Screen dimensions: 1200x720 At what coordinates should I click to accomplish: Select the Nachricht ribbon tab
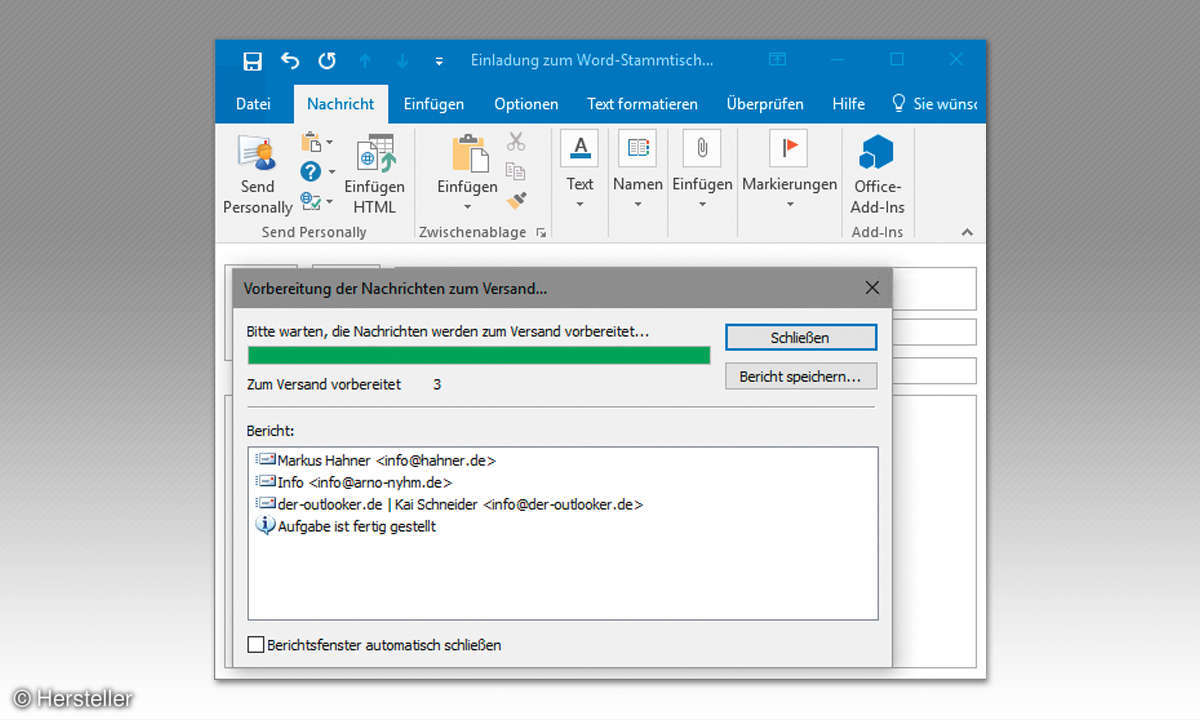click(340, 104)
